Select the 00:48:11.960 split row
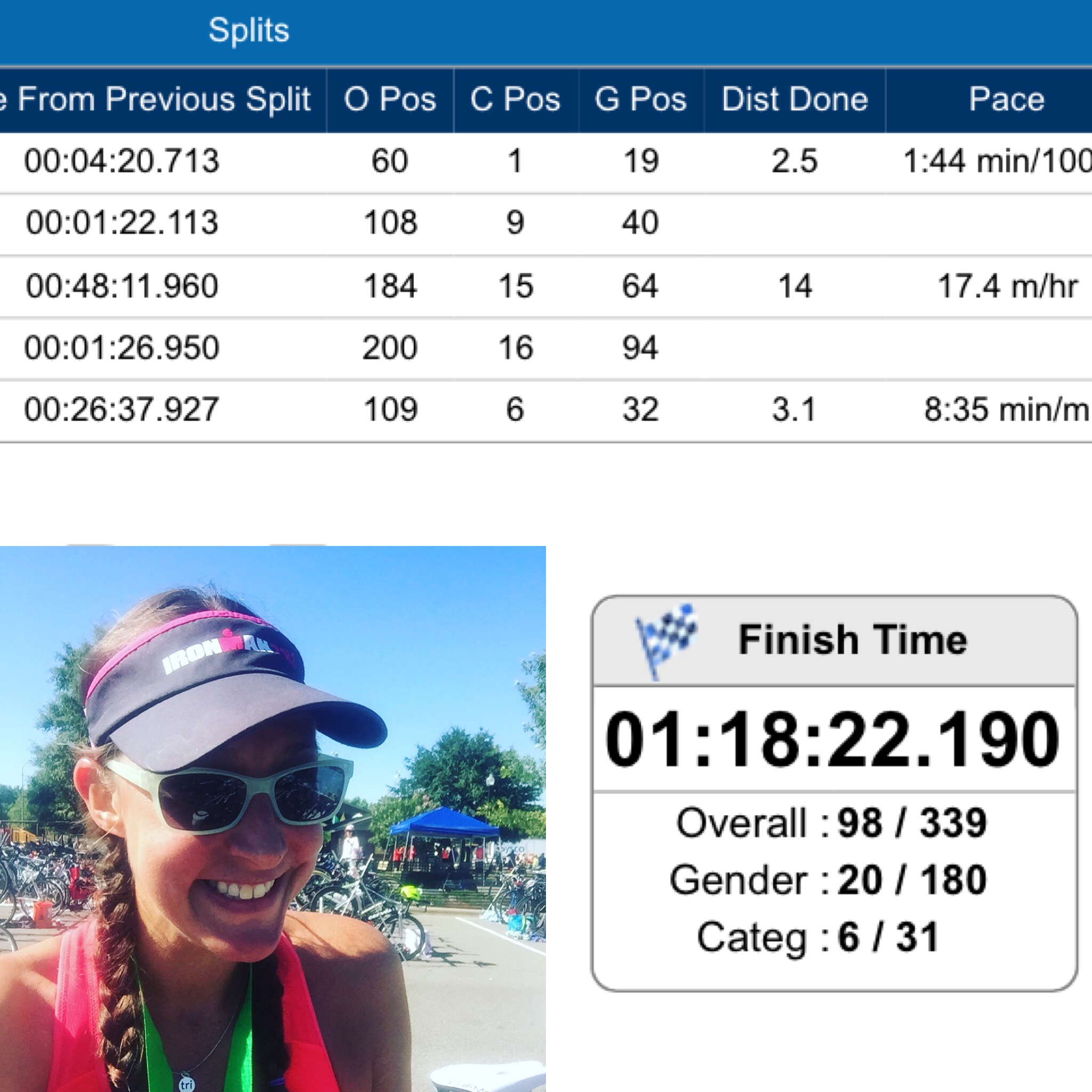Screen dimensions: 1092x1092 coord(122,286)
